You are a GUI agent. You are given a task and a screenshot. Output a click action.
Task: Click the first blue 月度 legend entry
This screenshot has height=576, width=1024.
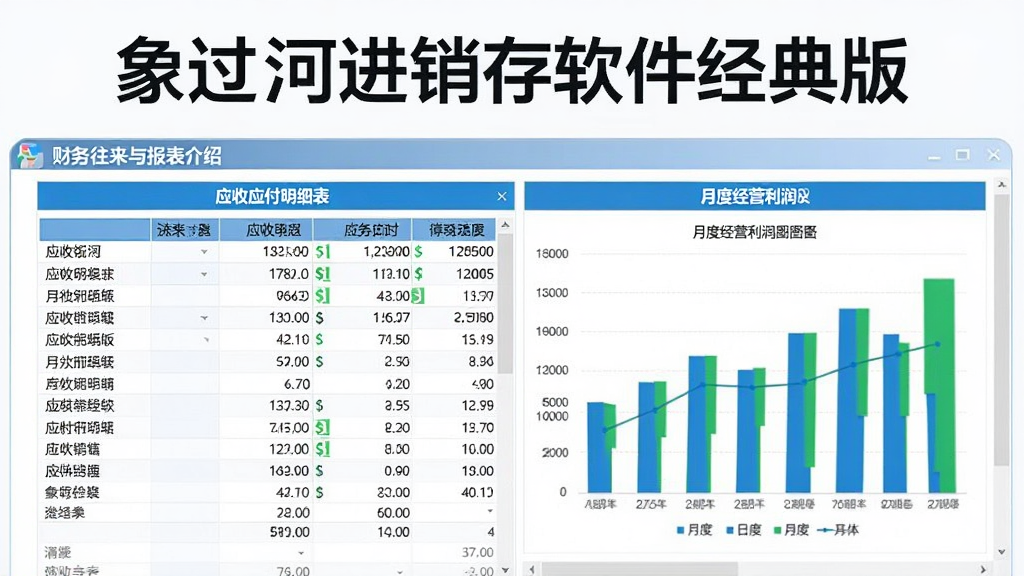pyautogui.click(x=695, y=530)
